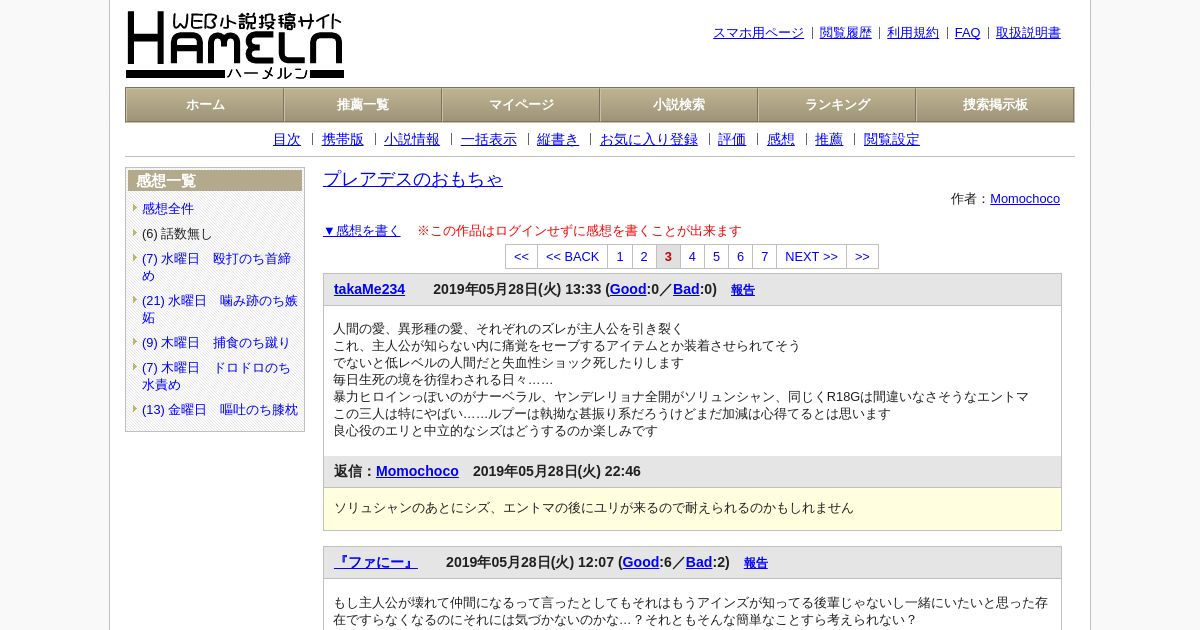Open sidebar item 木曜日 捕食のち蹴り
1200x630 pixels.
coord(216,343)
